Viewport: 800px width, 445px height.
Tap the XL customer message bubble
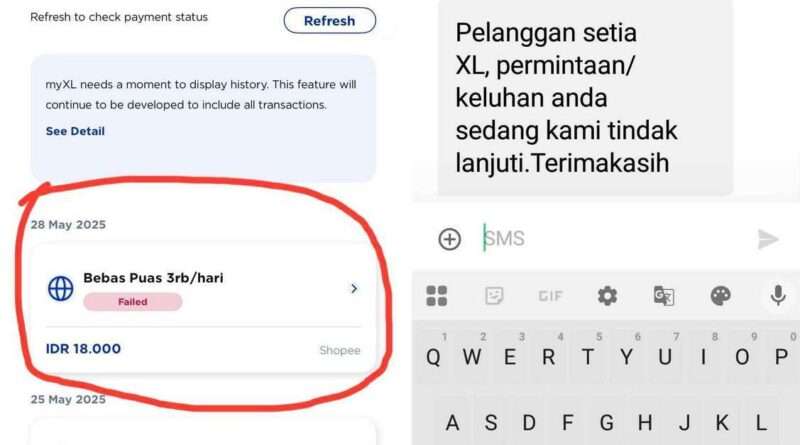(x=585, y=97)
